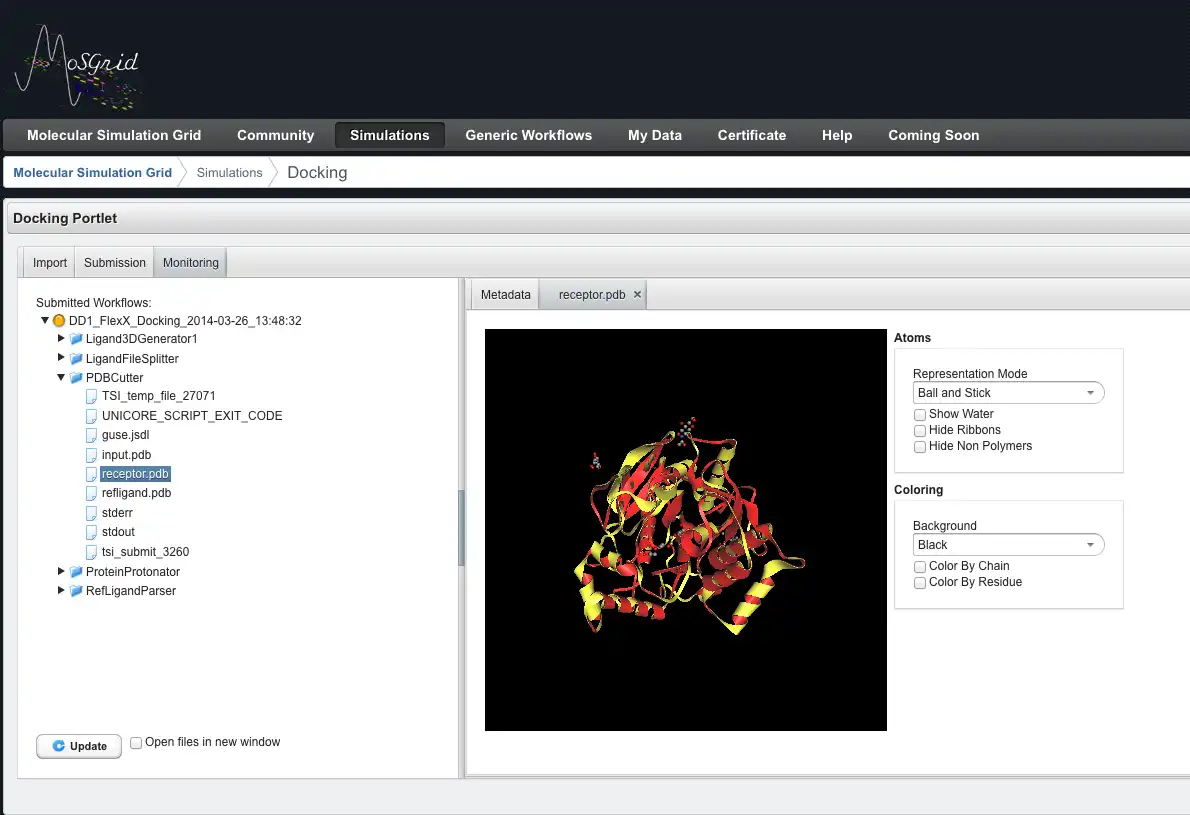
Task: Expand the ProteinProtonator node
Action: coord(61,571)
